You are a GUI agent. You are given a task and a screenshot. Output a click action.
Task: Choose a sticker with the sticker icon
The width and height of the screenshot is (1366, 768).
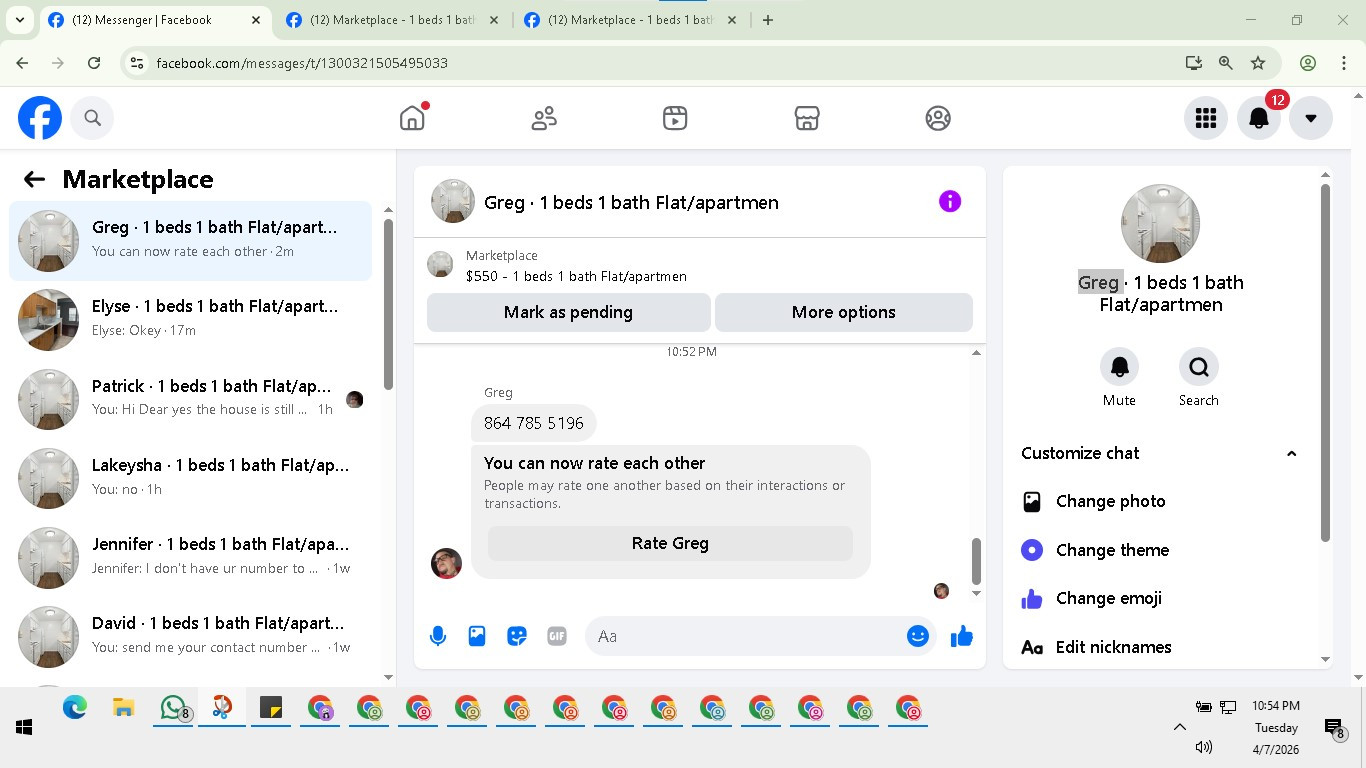click(517, 636)
